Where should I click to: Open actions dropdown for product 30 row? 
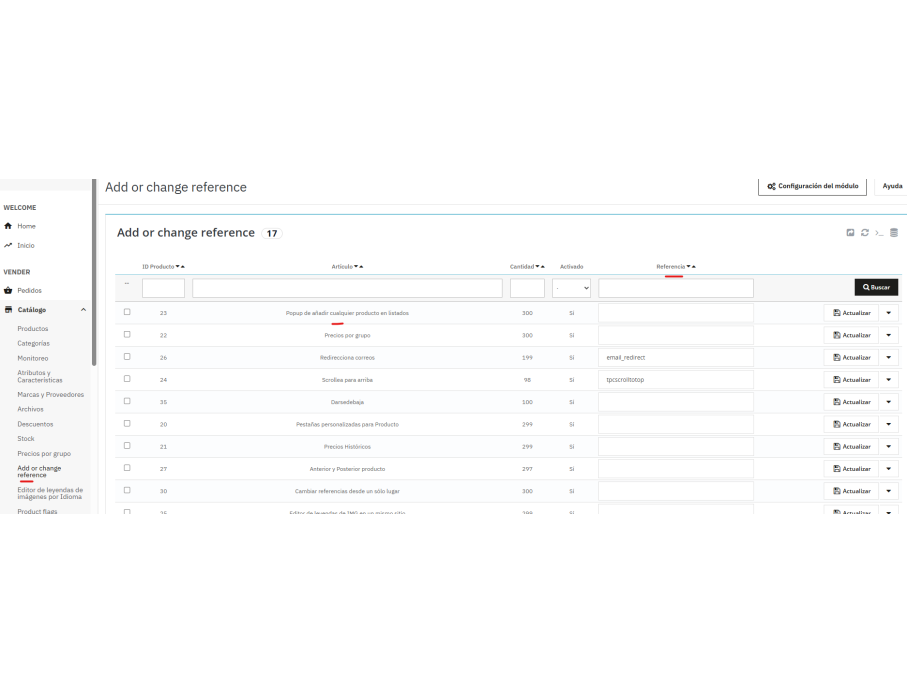888,491
